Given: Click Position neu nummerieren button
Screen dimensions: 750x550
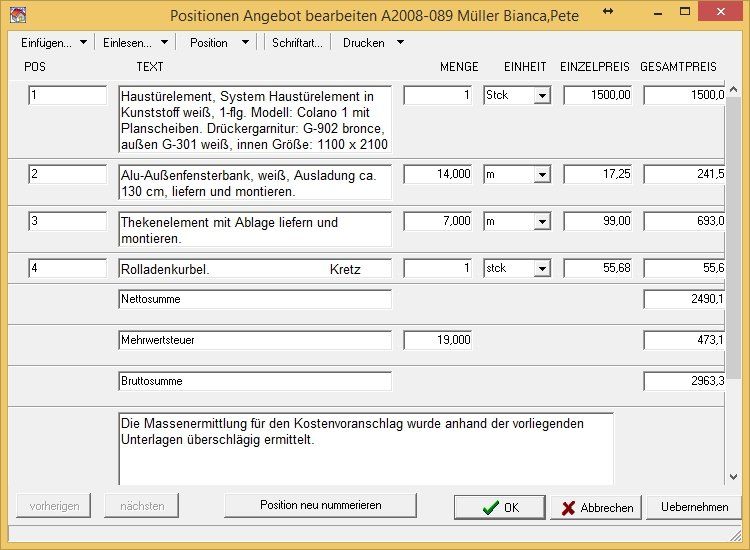Looking at the screenshot, I should pos(320,506).
